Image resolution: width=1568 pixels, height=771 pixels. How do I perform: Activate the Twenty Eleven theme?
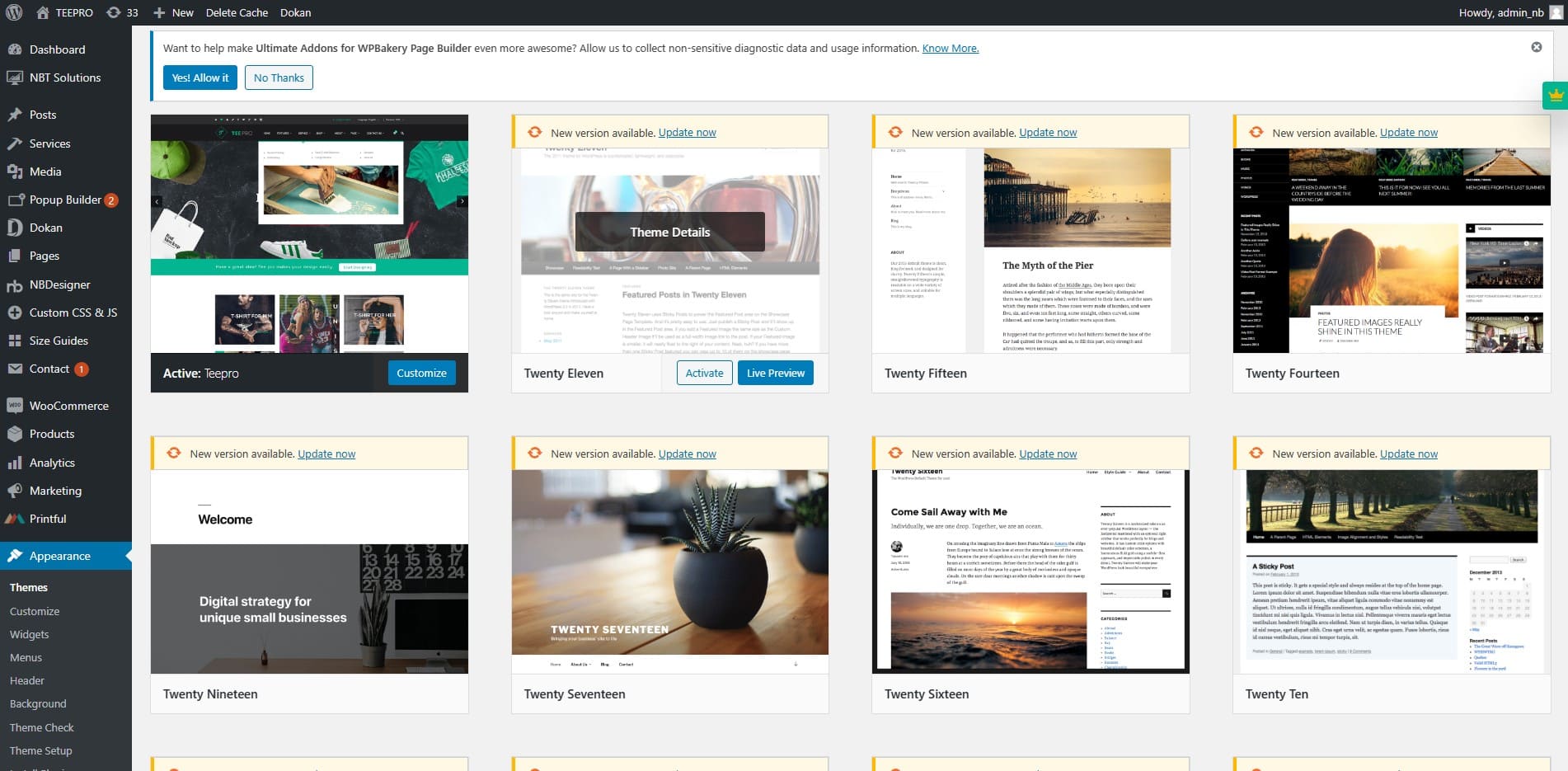(x=704, y=373)
